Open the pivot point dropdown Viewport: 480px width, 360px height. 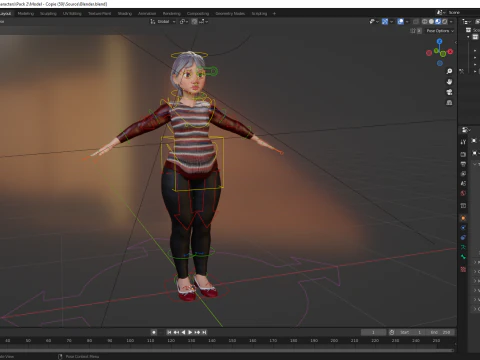(x=184, y=21)
